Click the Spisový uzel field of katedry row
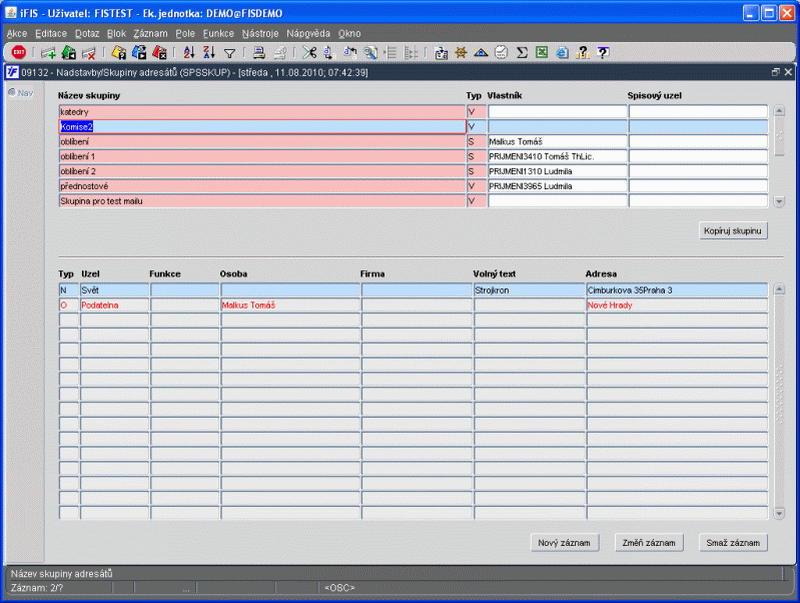This screenshot has width=800, height=603. [x=698, y=112]
